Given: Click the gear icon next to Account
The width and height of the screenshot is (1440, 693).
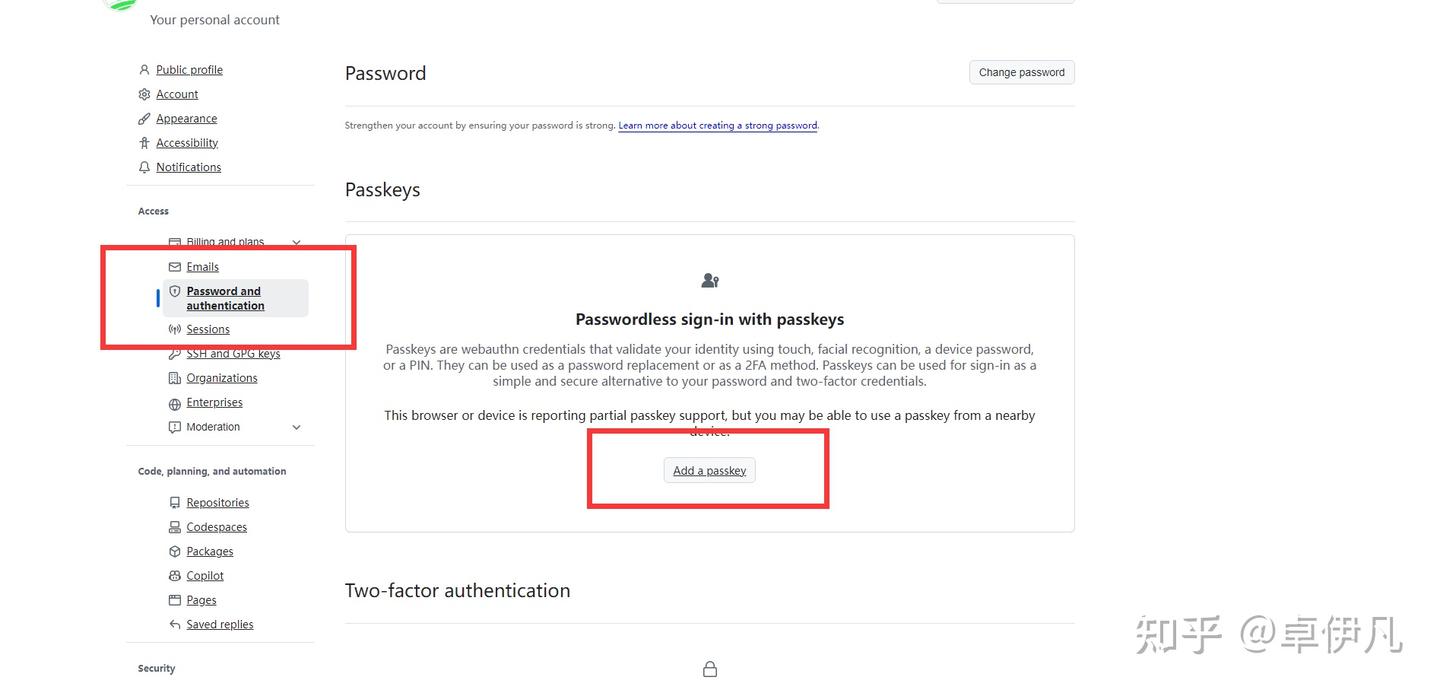Looking at the screenshot, I should coord(144,94).
